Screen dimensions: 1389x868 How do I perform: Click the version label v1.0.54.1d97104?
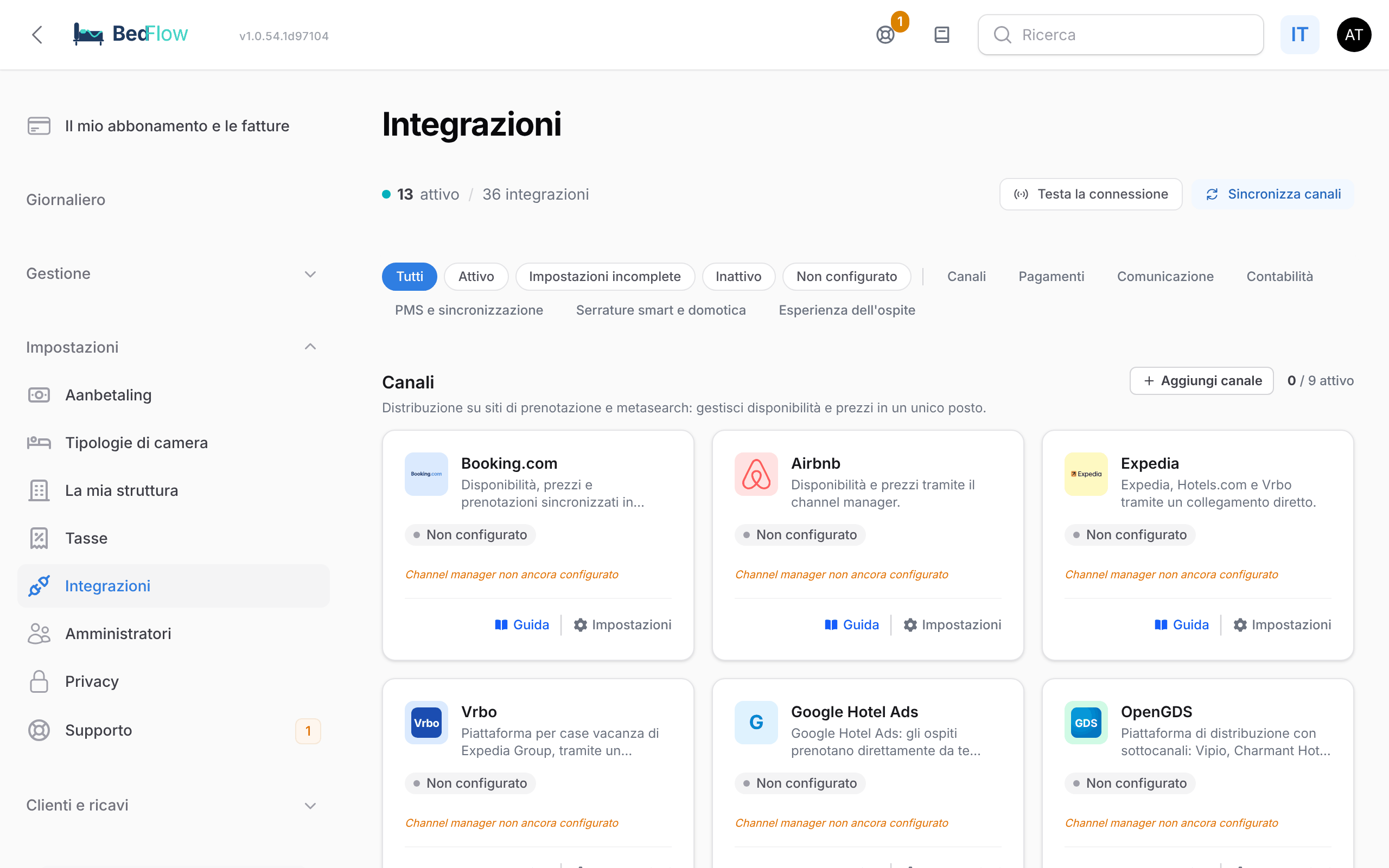[x=284, y=36]
